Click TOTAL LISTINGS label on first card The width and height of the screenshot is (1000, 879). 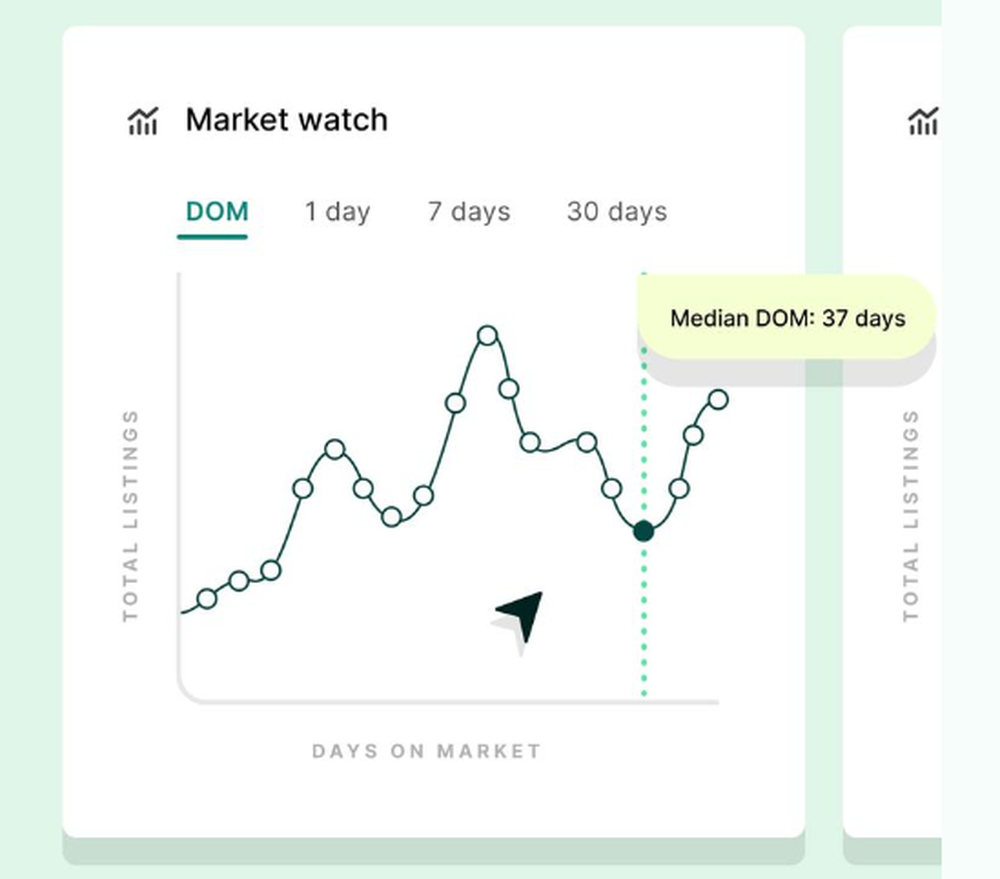(x=130, y=515)
